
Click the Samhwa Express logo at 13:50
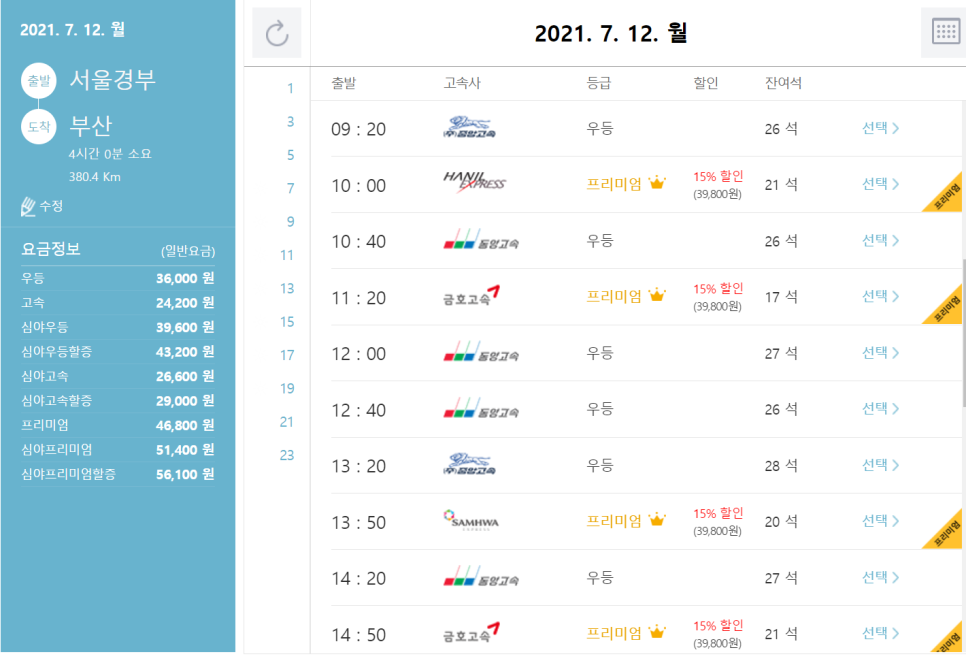(x=470, y=519)
